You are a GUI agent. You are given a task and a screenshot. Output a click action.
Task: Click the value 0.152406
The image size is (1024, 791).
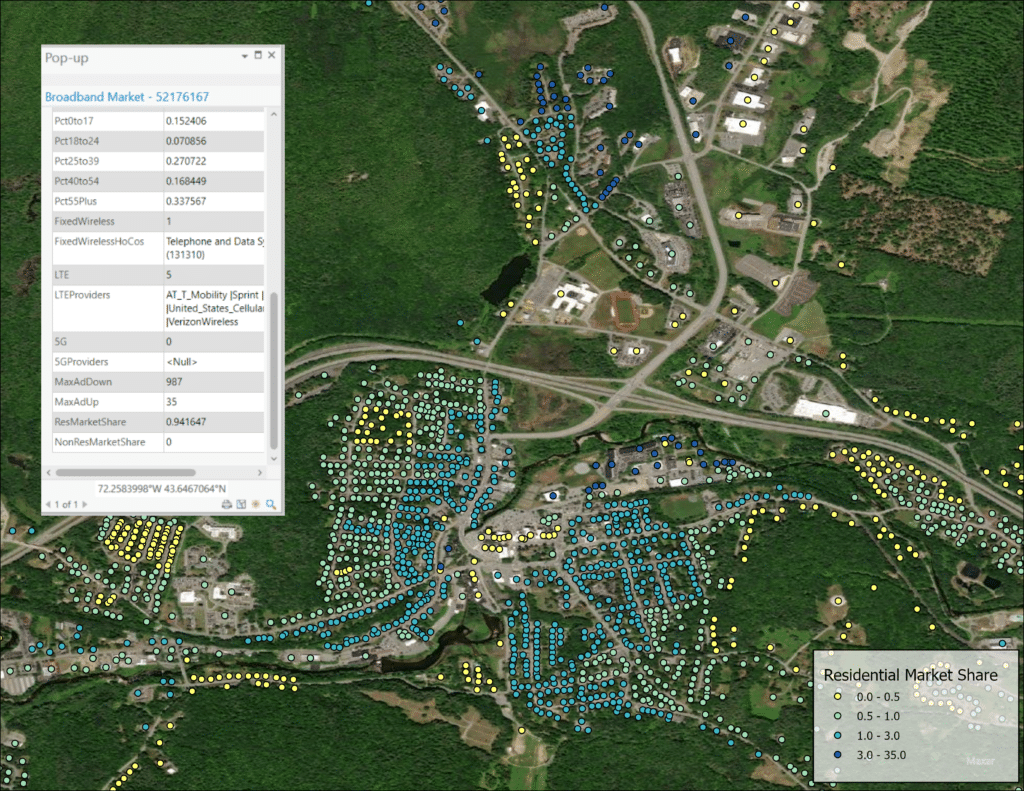(186, 121)
